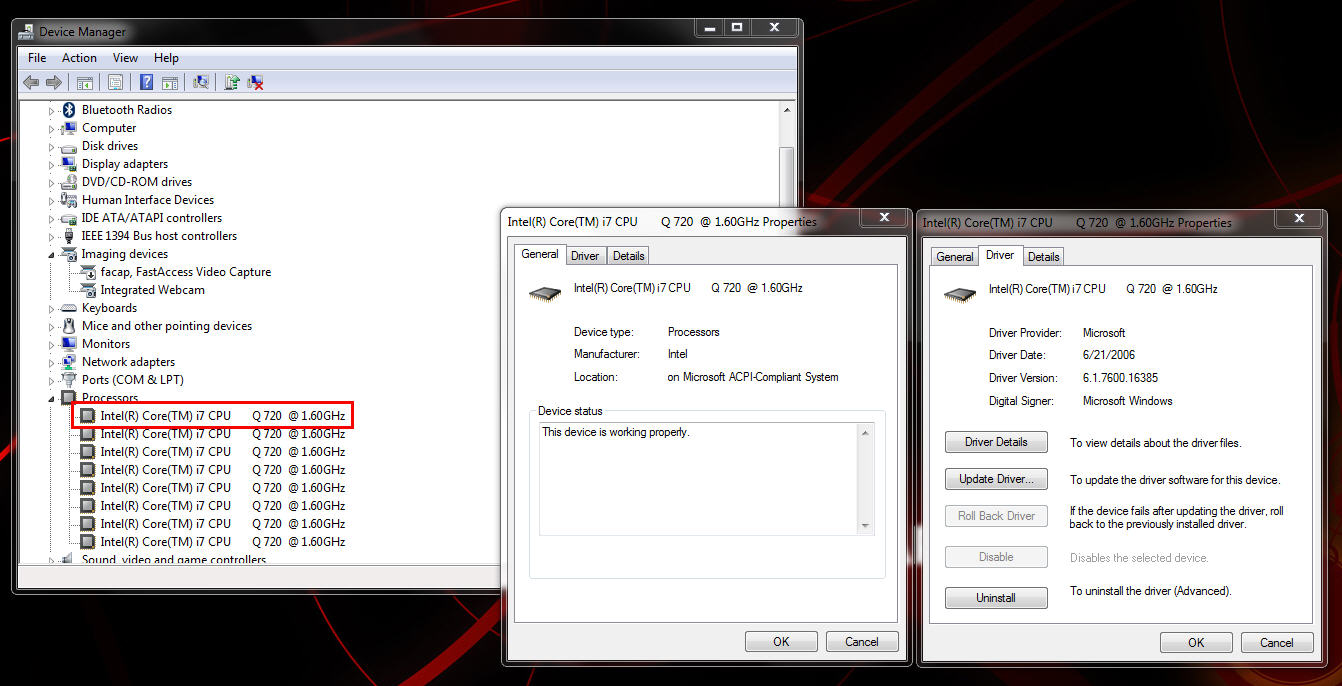Select the Integrated Webcam tree entry
This screenshot has width=1342, height=686.
point(152,290)
